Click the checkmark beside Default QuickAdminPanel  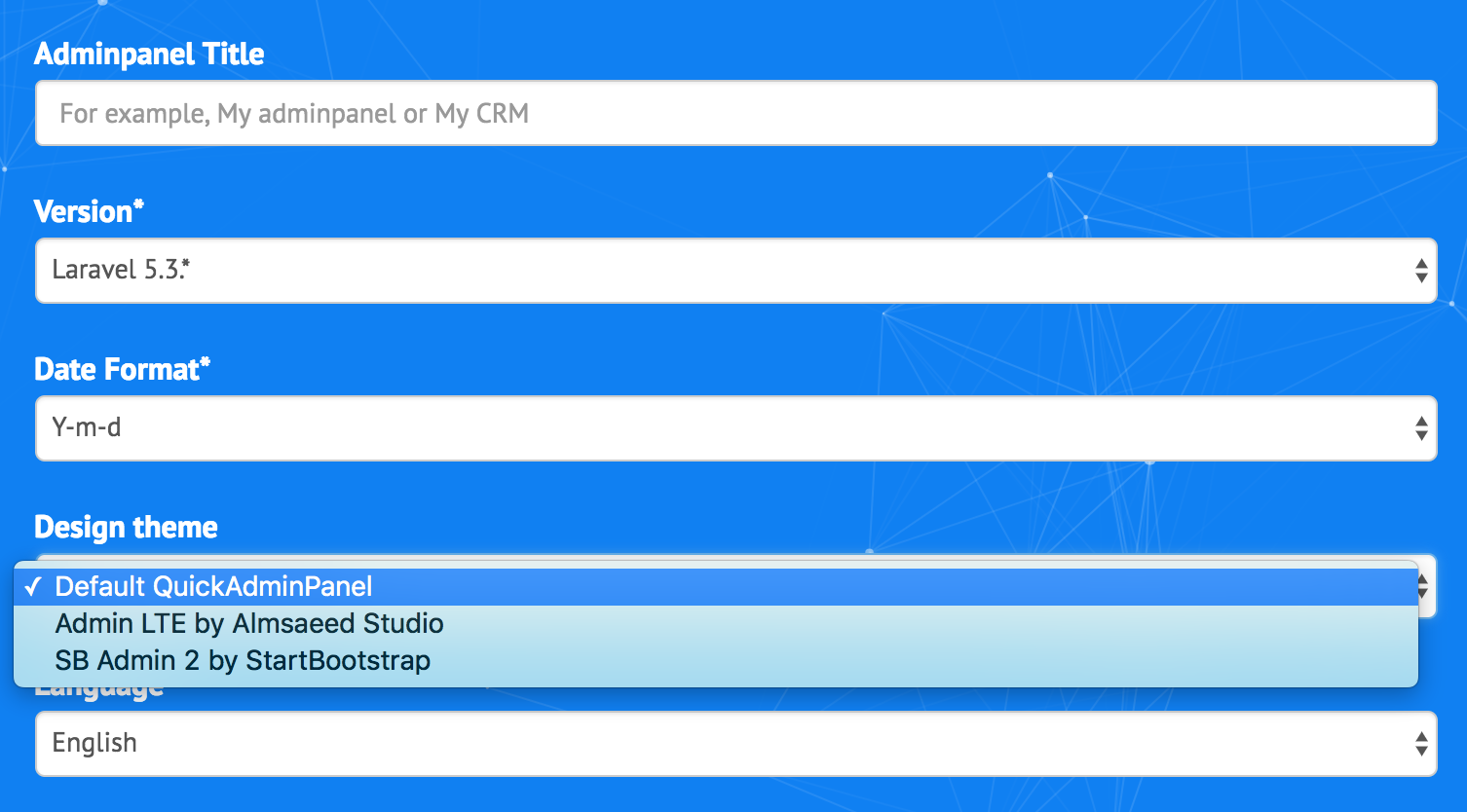33,586
